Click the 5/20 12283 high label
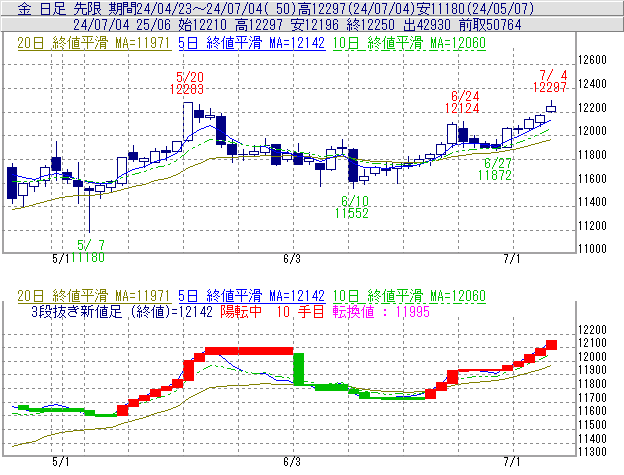624x475 pixels. [187, 83]
